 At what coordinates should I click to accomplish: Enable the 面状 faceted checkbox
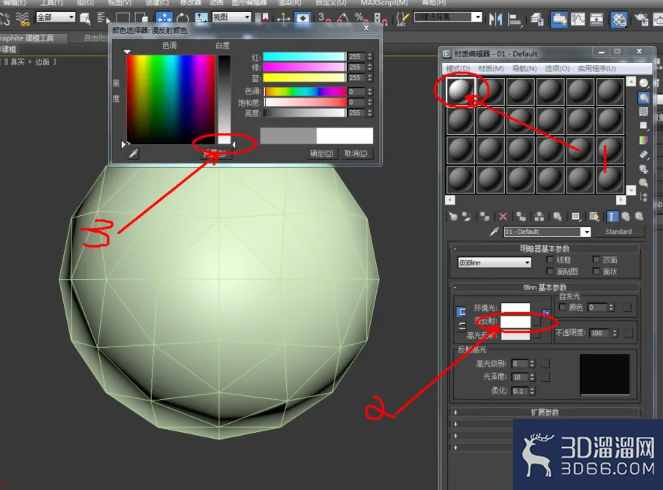pos(596,271)
